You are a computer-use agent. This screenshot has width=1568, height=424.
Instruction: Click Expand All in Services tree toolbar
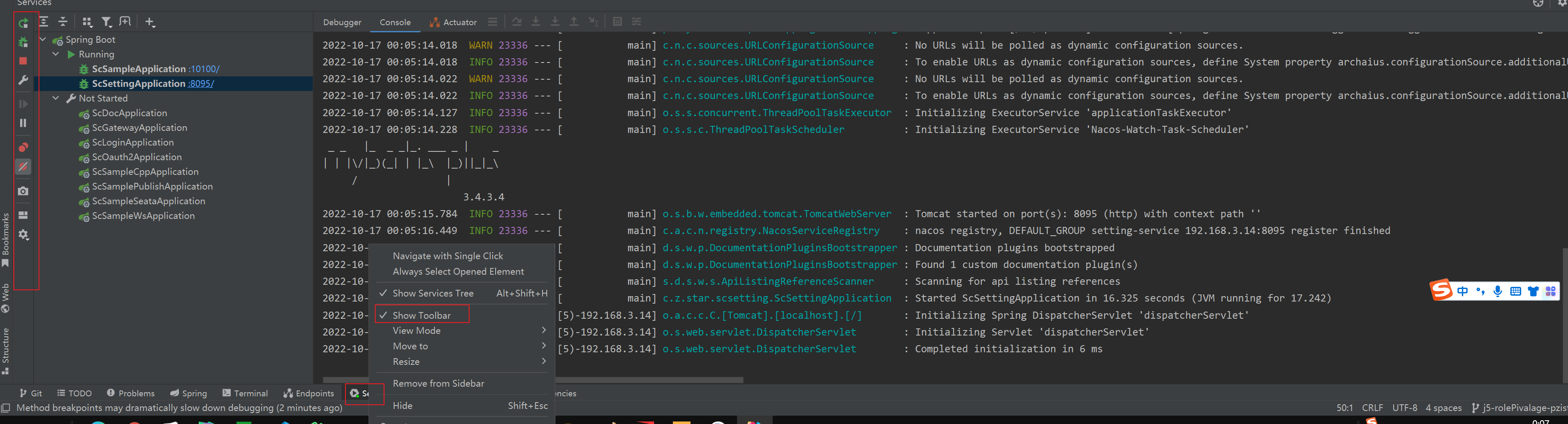[44, 22]
